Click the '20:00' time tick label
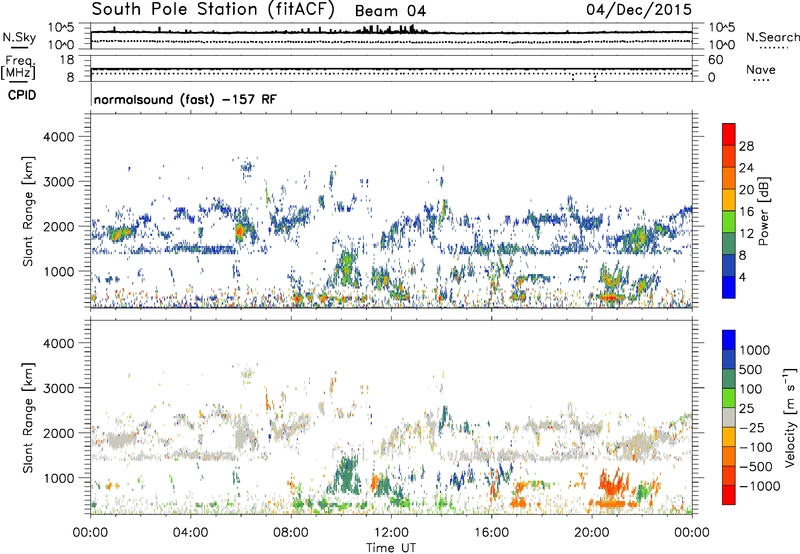 591,533
